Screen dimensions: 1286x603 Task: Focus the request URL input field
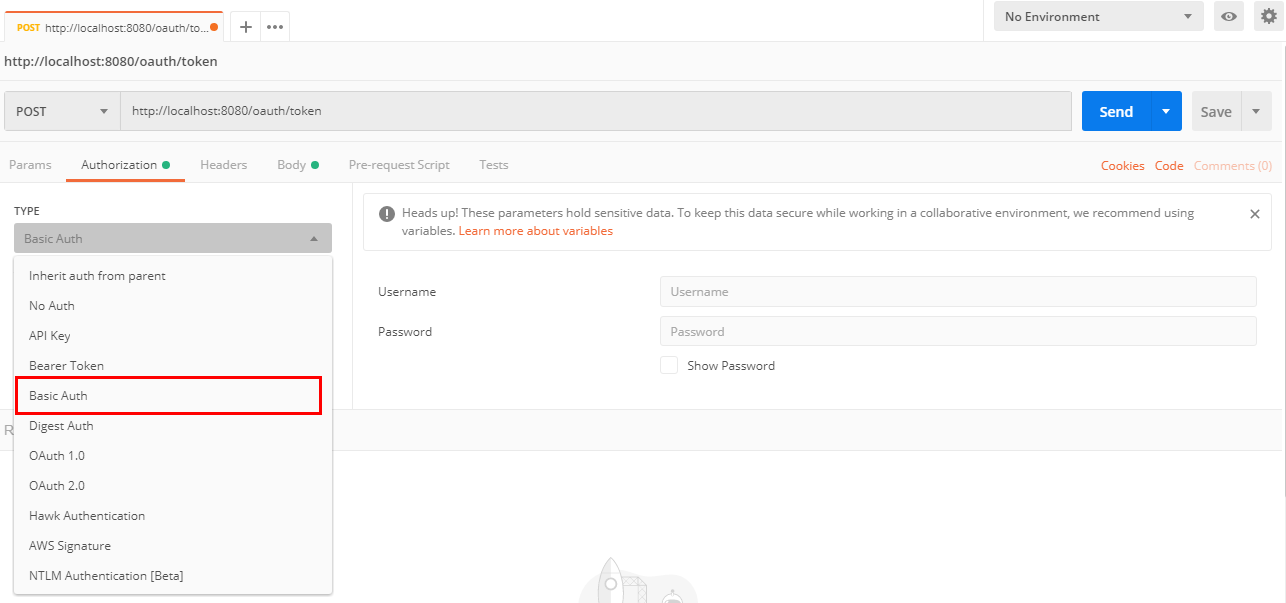pyautogui.click(x=596, y=111)
